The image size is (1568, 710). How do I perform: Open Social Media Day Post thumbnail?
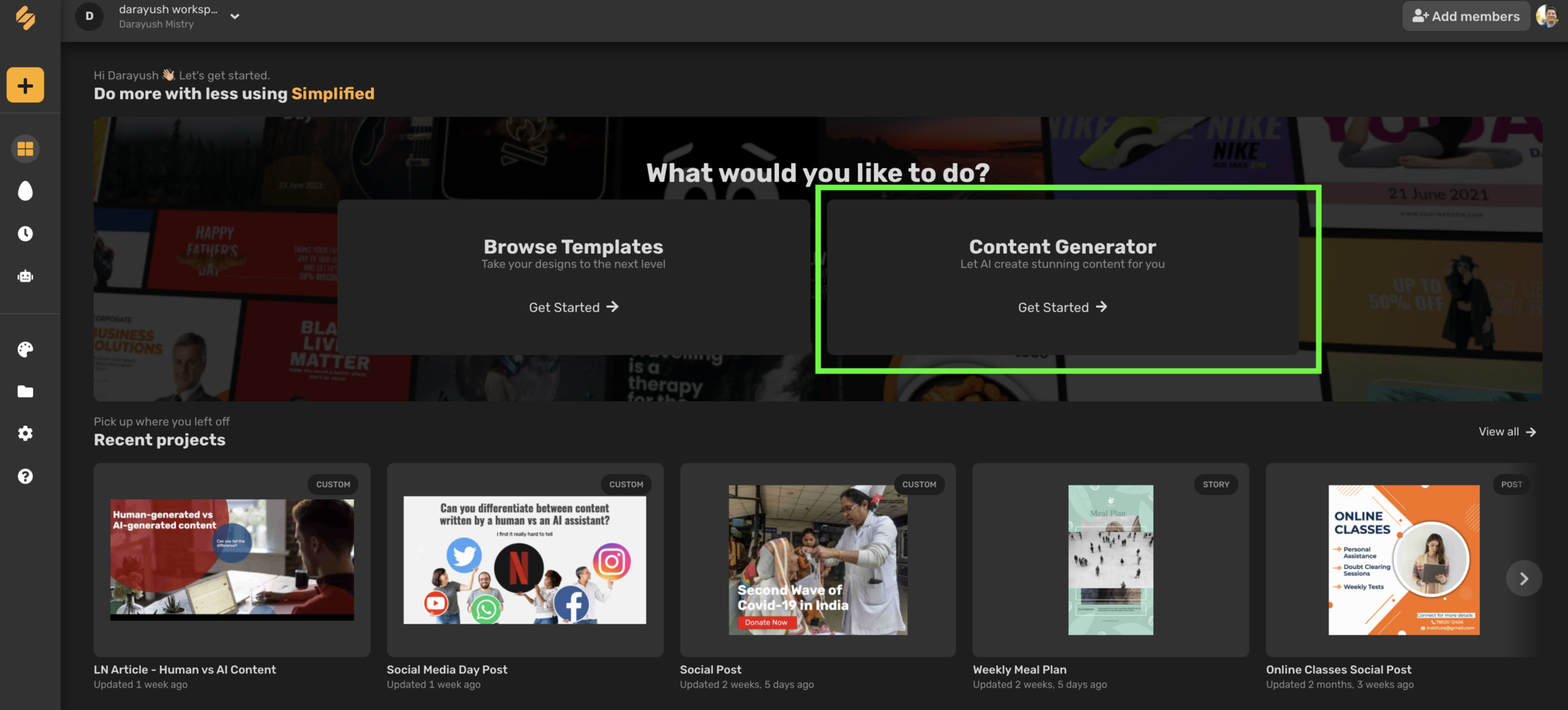click(x=525, y=560)
